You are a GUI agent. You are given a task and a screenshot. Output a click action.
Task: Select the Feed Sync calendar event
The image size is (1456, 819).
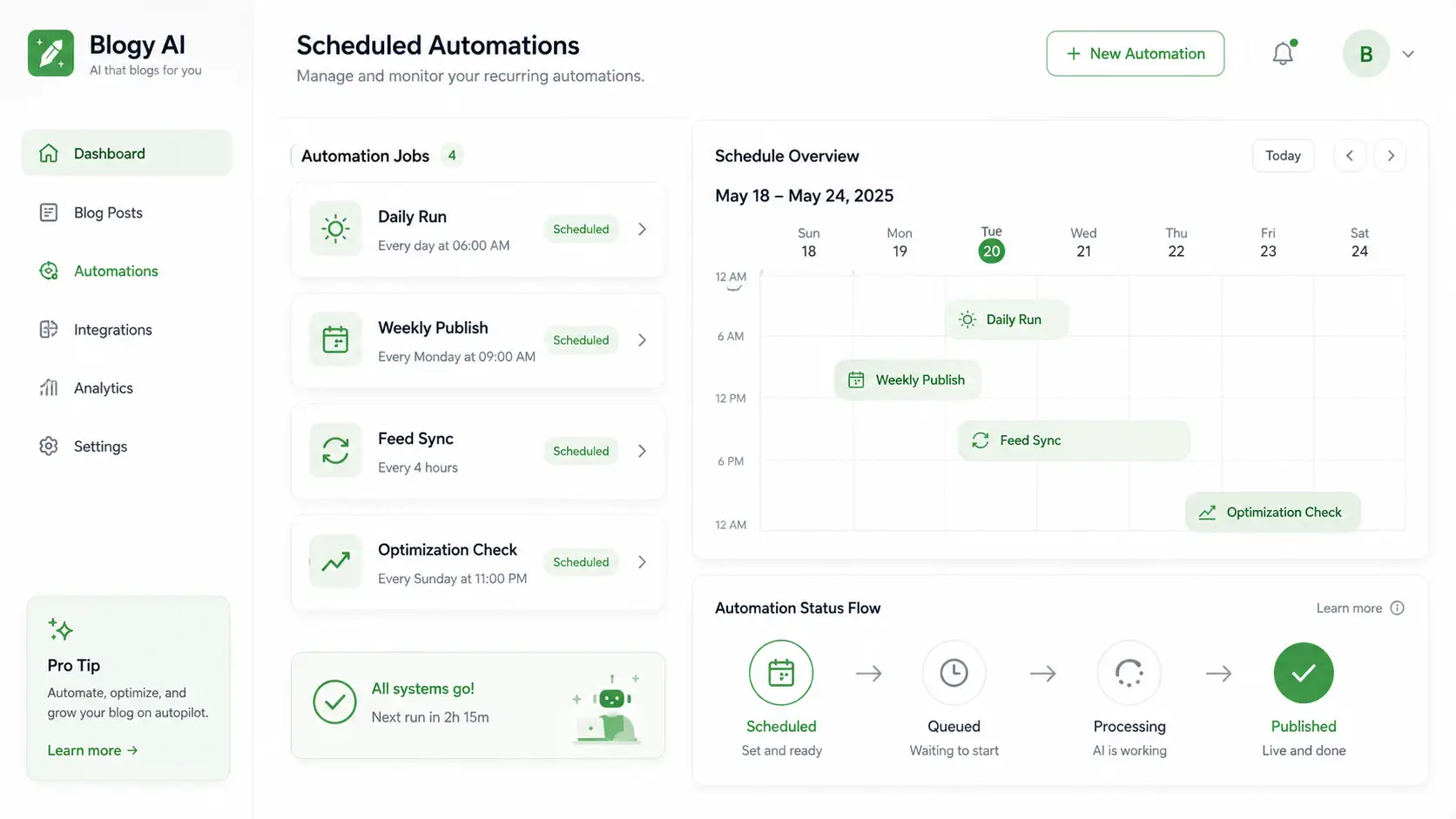1074,440
